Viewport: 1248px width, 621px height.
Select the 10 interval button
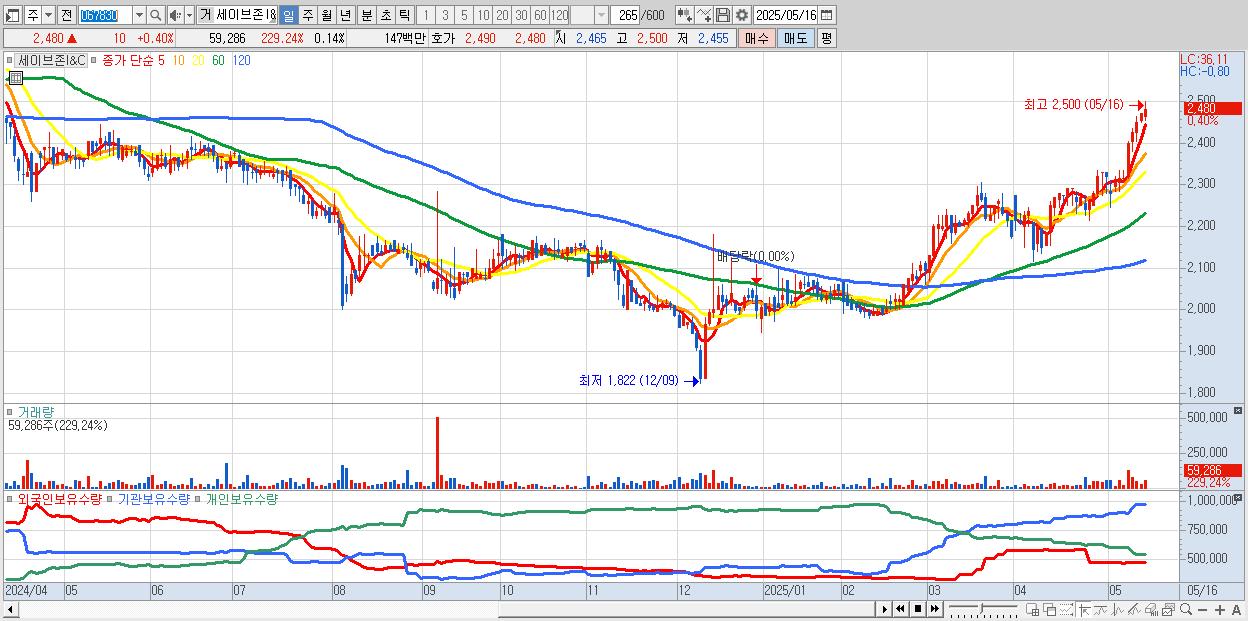tap(483, 15)
